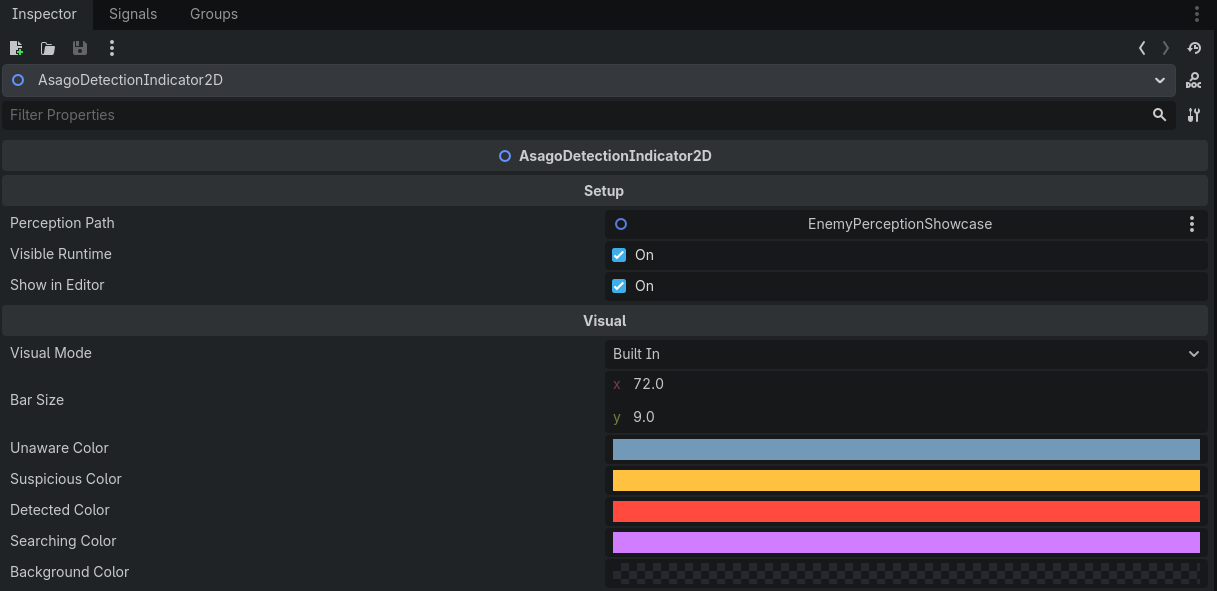This screenshot has width=1217, height=591.
Task: Click the Searching Color label
Action: 63,541
